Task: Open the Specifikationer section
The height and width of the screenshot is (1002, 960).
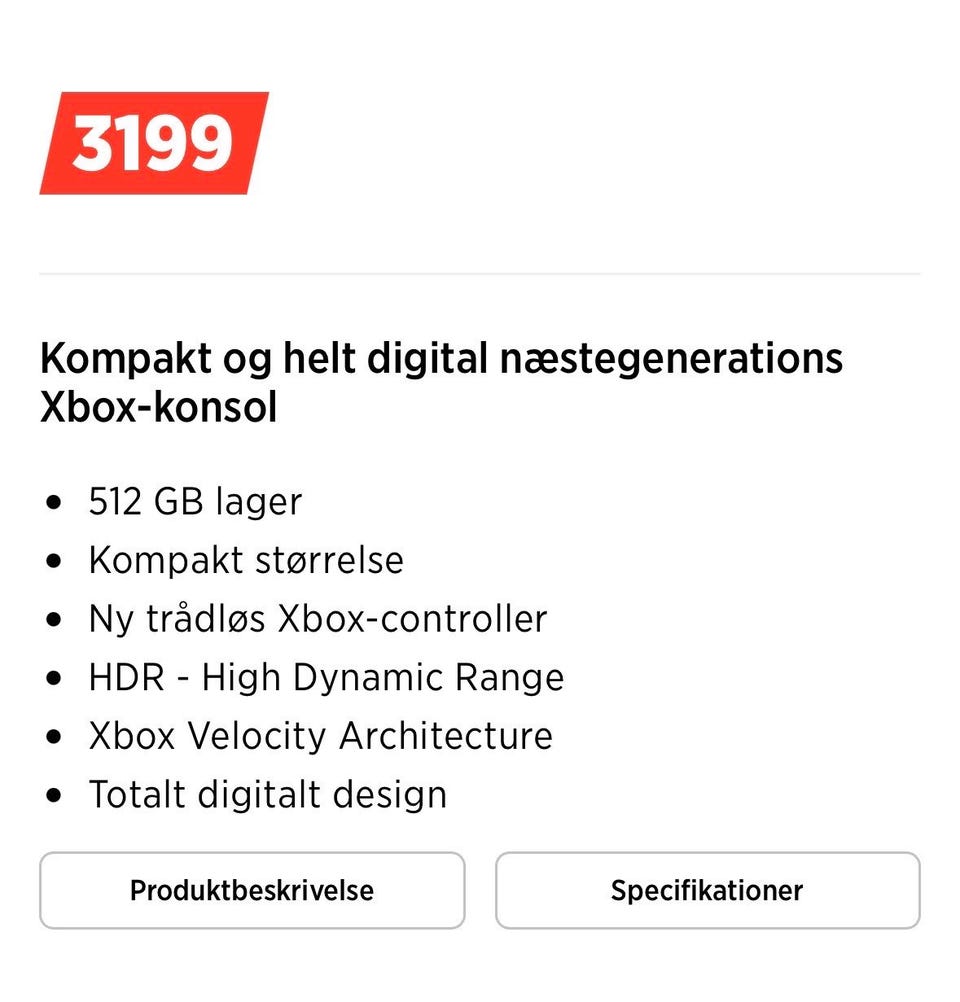Action: pos(707,890)
